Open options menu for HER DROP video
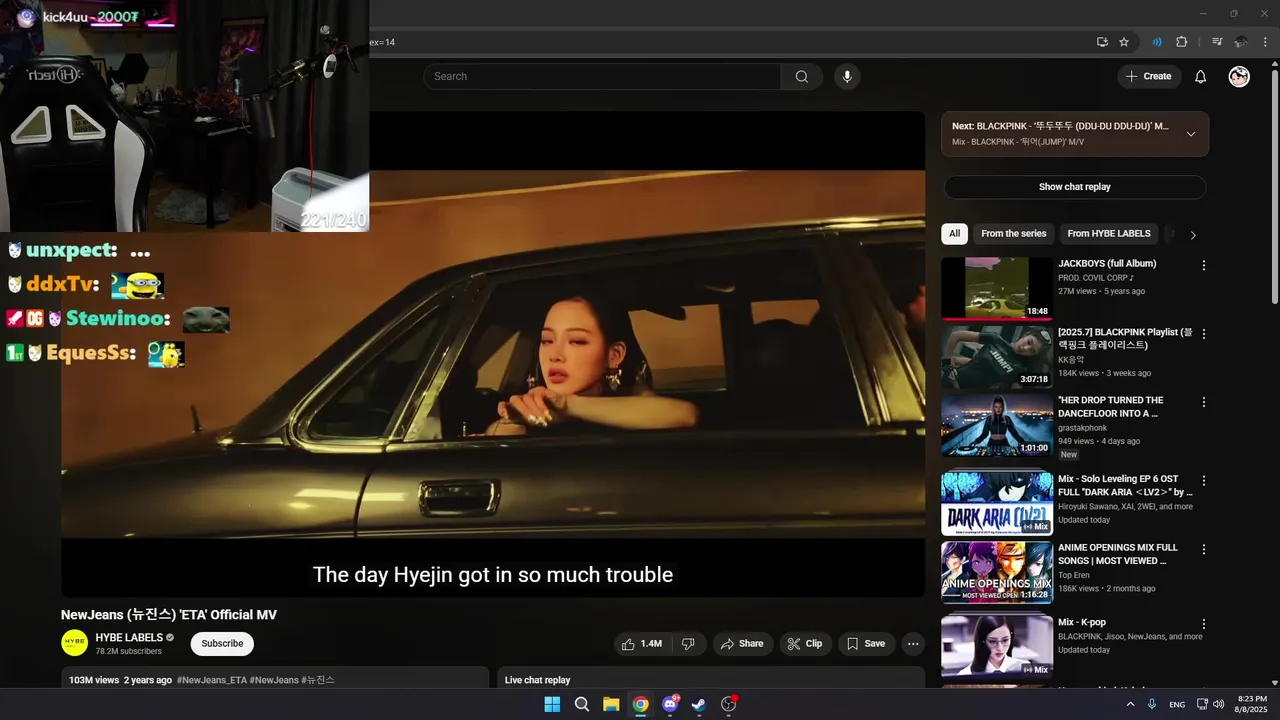The height and width of the screenshot is (720, 1280). click(1204, 402)
